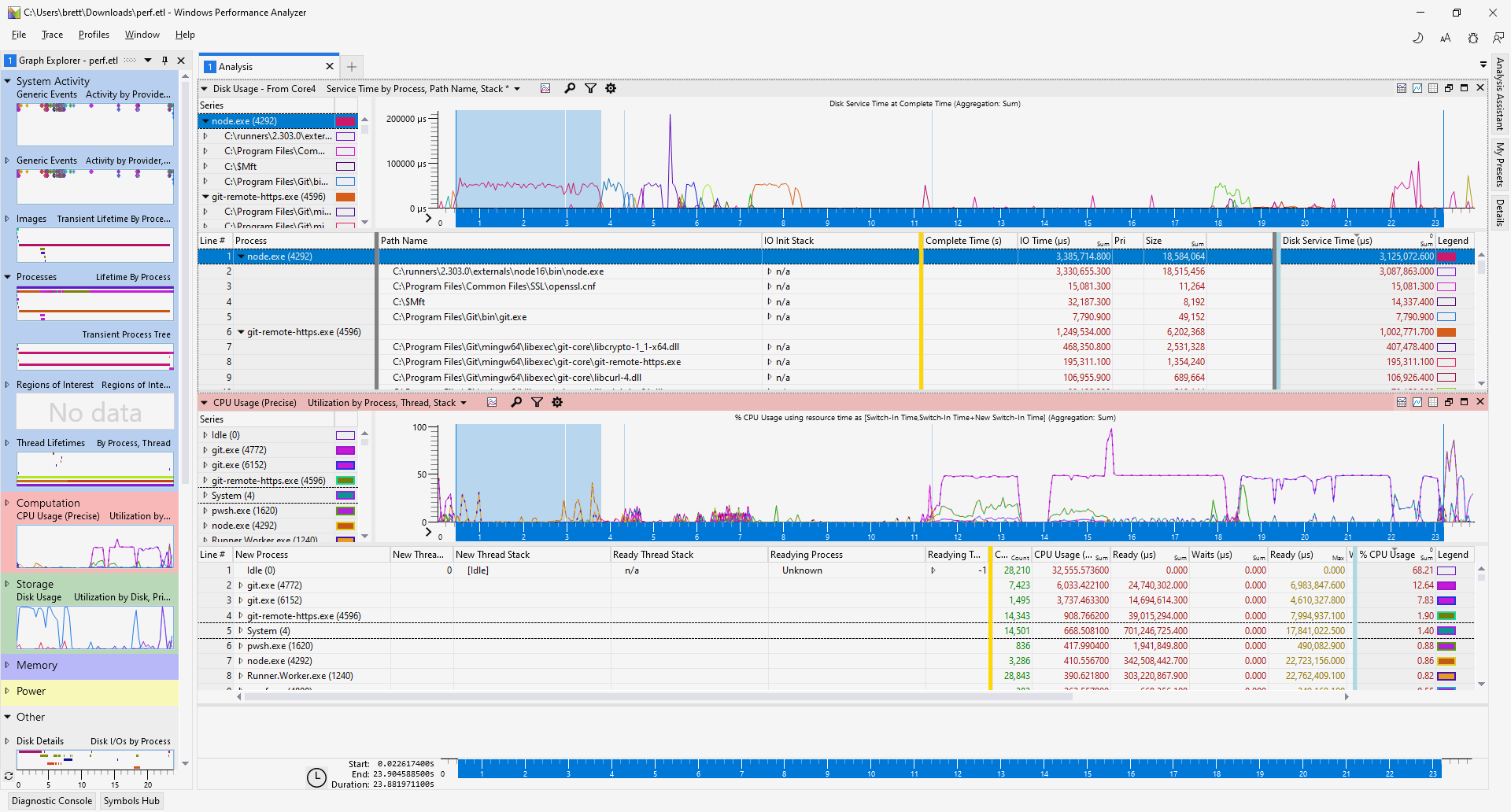Click the bug report icon
The width and height of the screenshot is (1511, 812).
(1473, 38)
